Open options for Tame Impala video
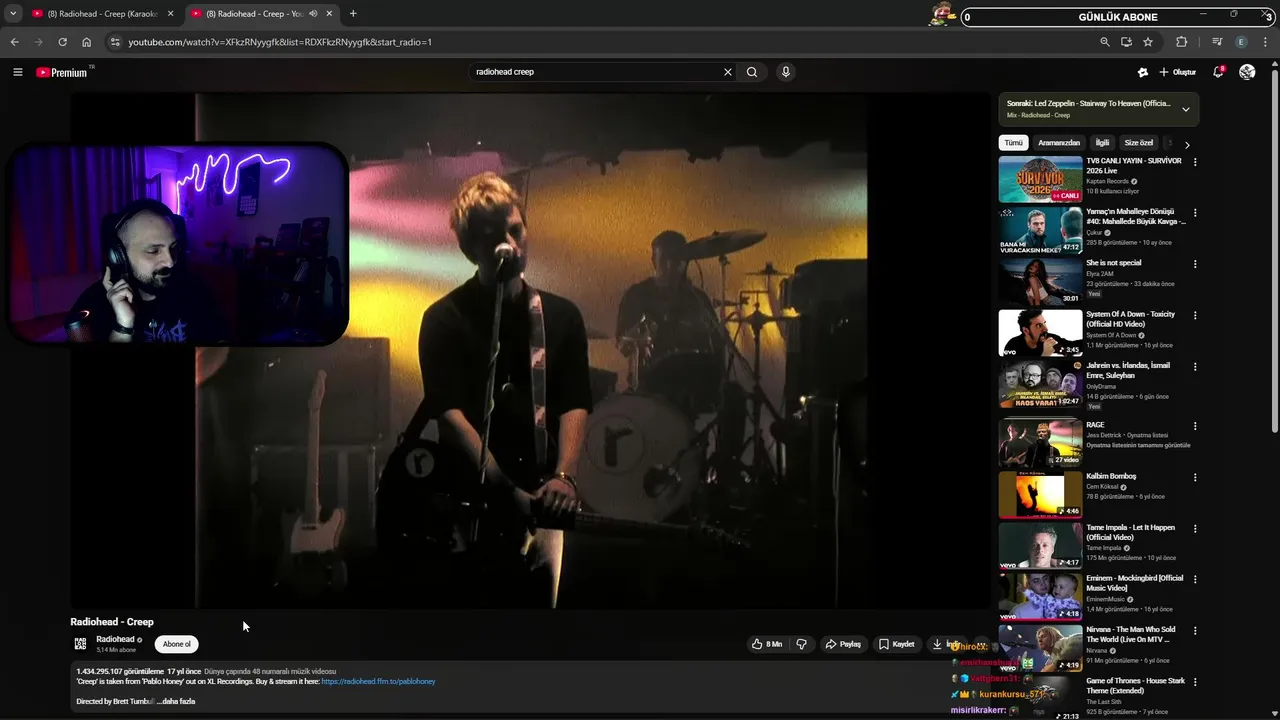Screen dimensions: 1280x720 (x=1195, y=528)
